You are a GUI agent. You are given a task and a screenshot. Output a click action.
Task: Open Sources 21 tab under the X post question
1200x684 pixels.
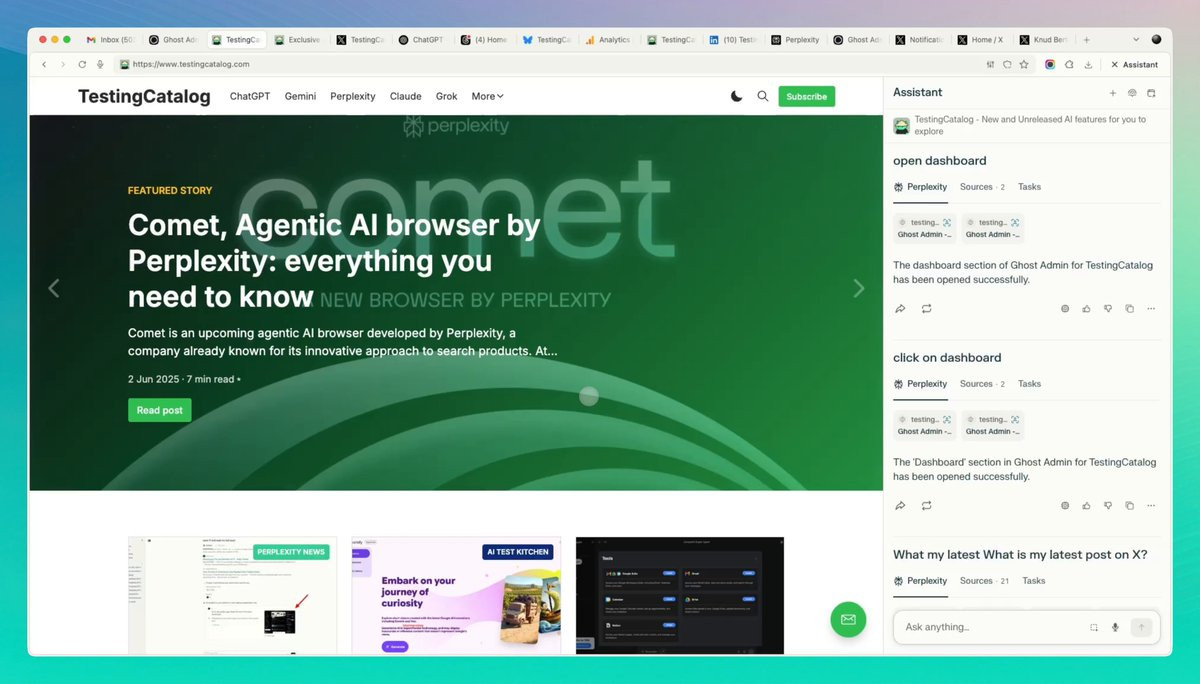click(x=984, y=581)
